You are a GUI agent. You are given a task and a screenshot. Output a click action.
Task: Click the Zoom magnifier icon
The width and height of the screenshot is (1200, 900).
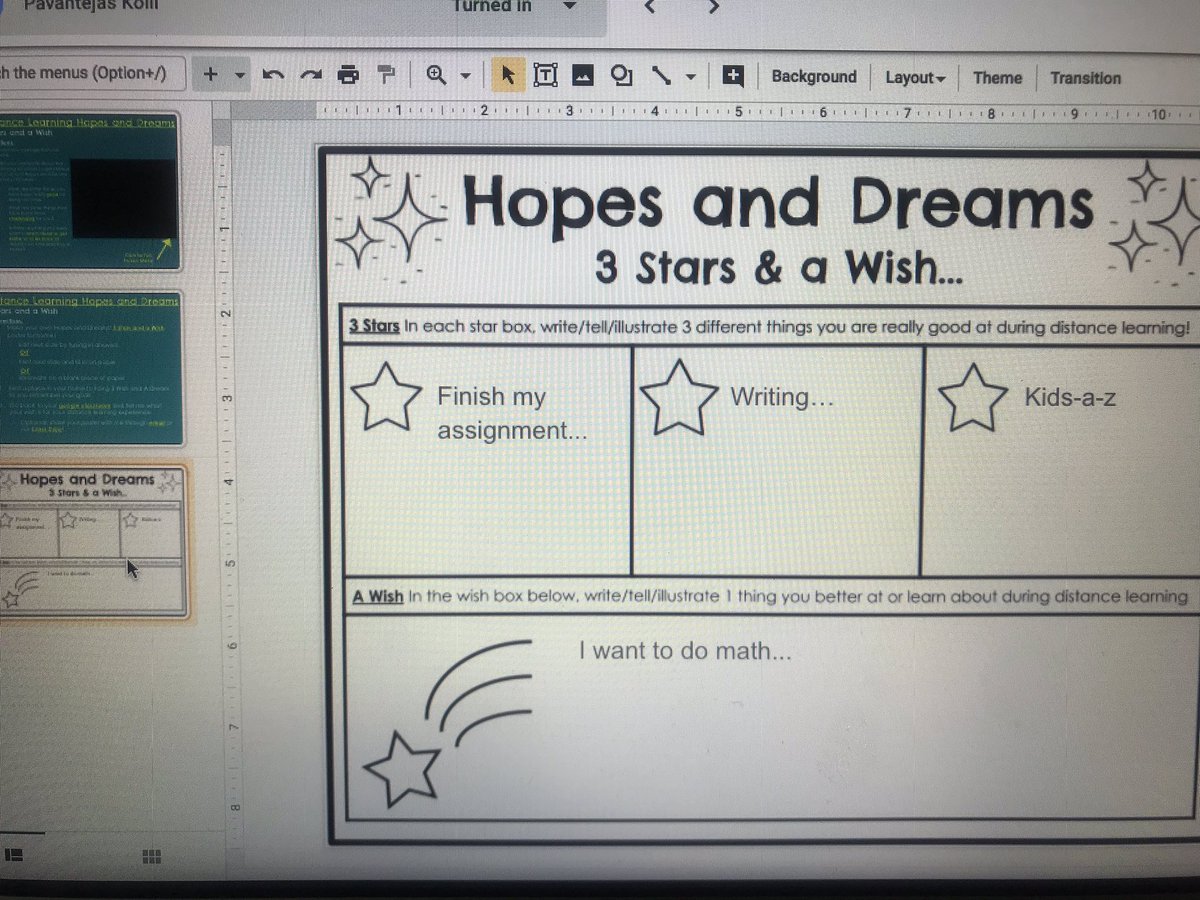(x=436, y=75)
